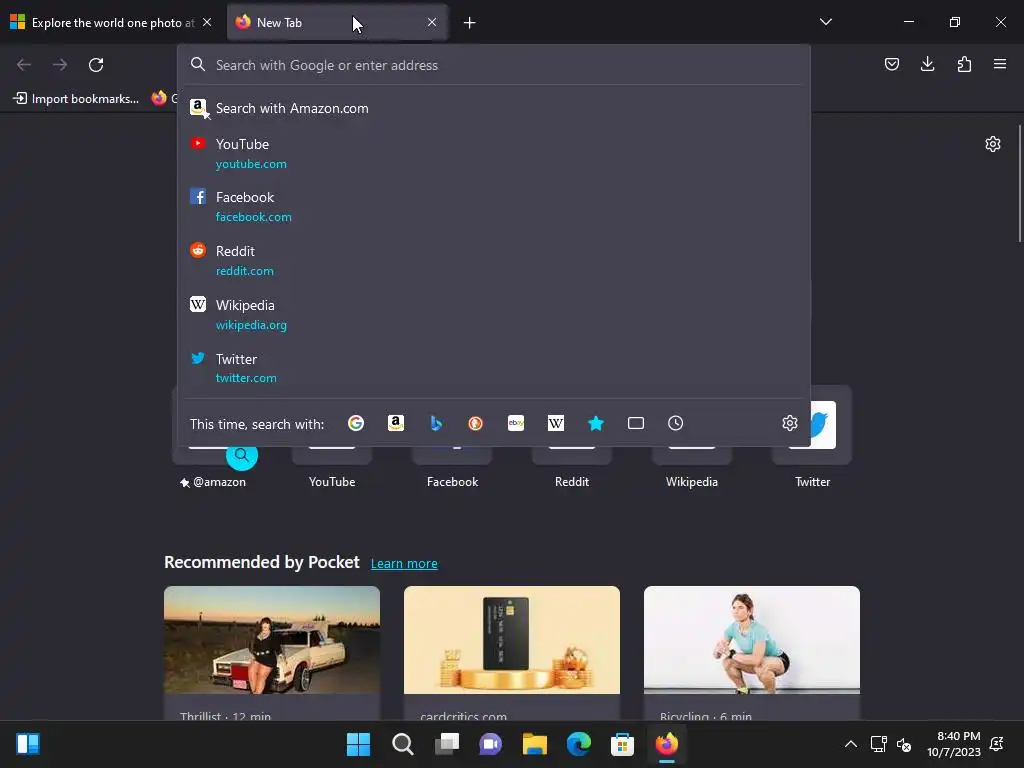The image size is (1024, 768).
Task: Open the Widgets panel on the taskbar
Action: click(x=28, y=744)
